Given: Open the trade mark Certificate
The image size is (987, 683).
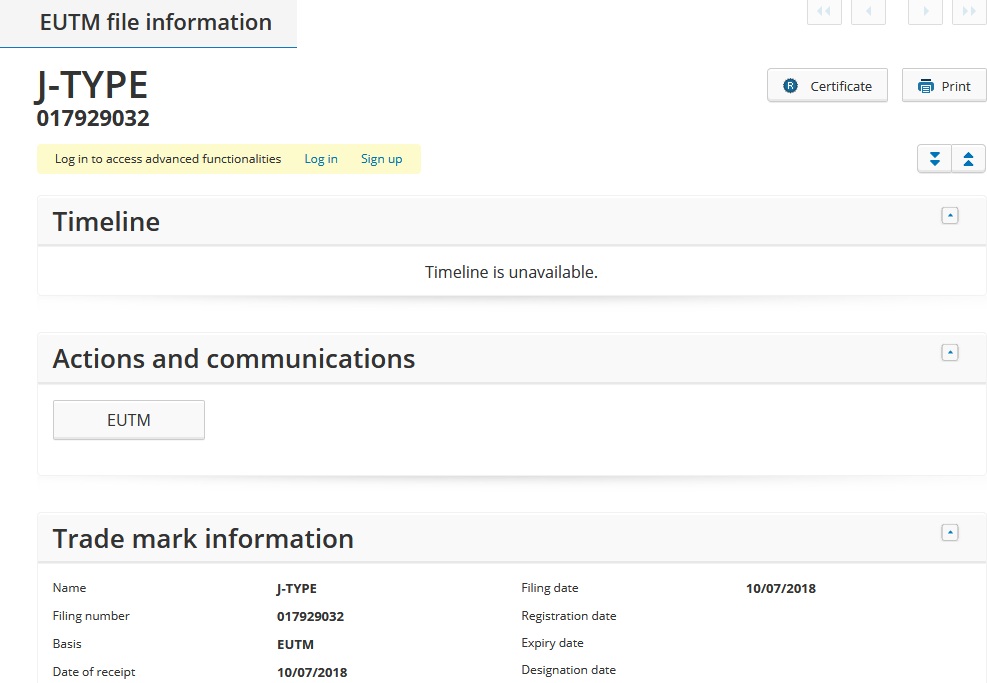Looking at the screenshot, I should [827, 86].
